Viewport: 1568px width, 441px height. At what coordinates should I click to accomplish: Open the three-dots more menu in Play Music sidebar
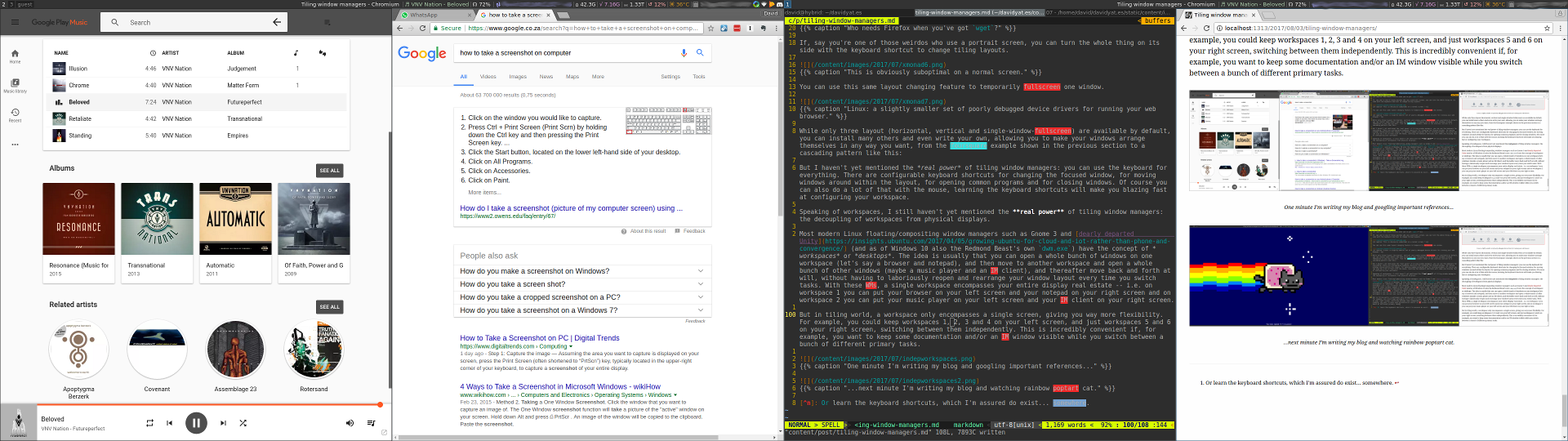click(15, 145)
